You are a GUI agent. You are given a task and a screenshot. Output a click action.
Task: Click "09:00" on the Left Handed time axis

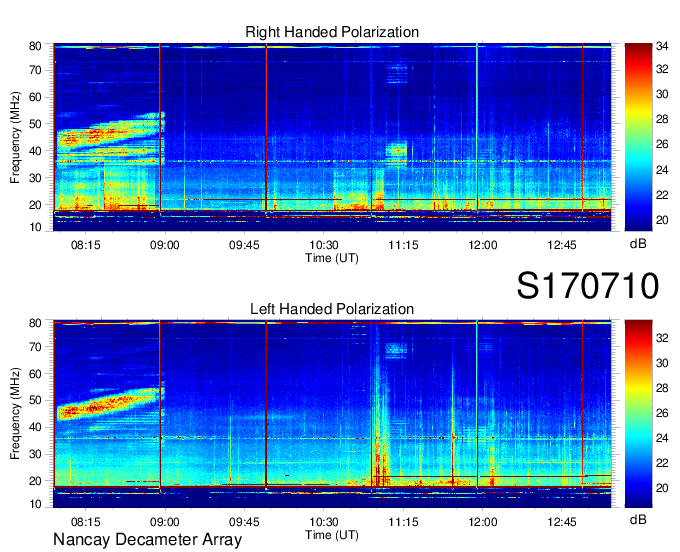click(165, 522)
